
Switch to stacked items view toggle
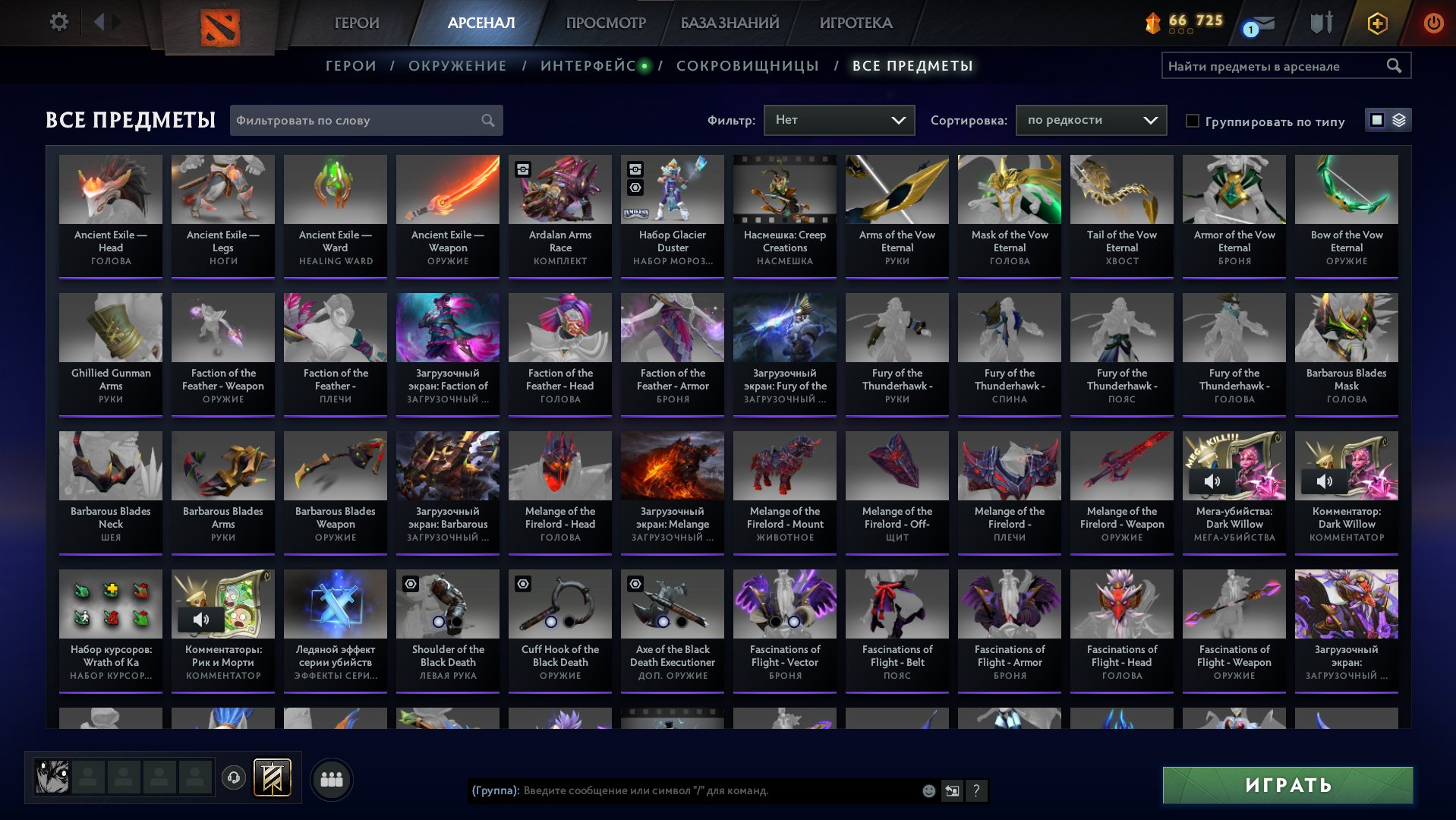click(1399, 120)
